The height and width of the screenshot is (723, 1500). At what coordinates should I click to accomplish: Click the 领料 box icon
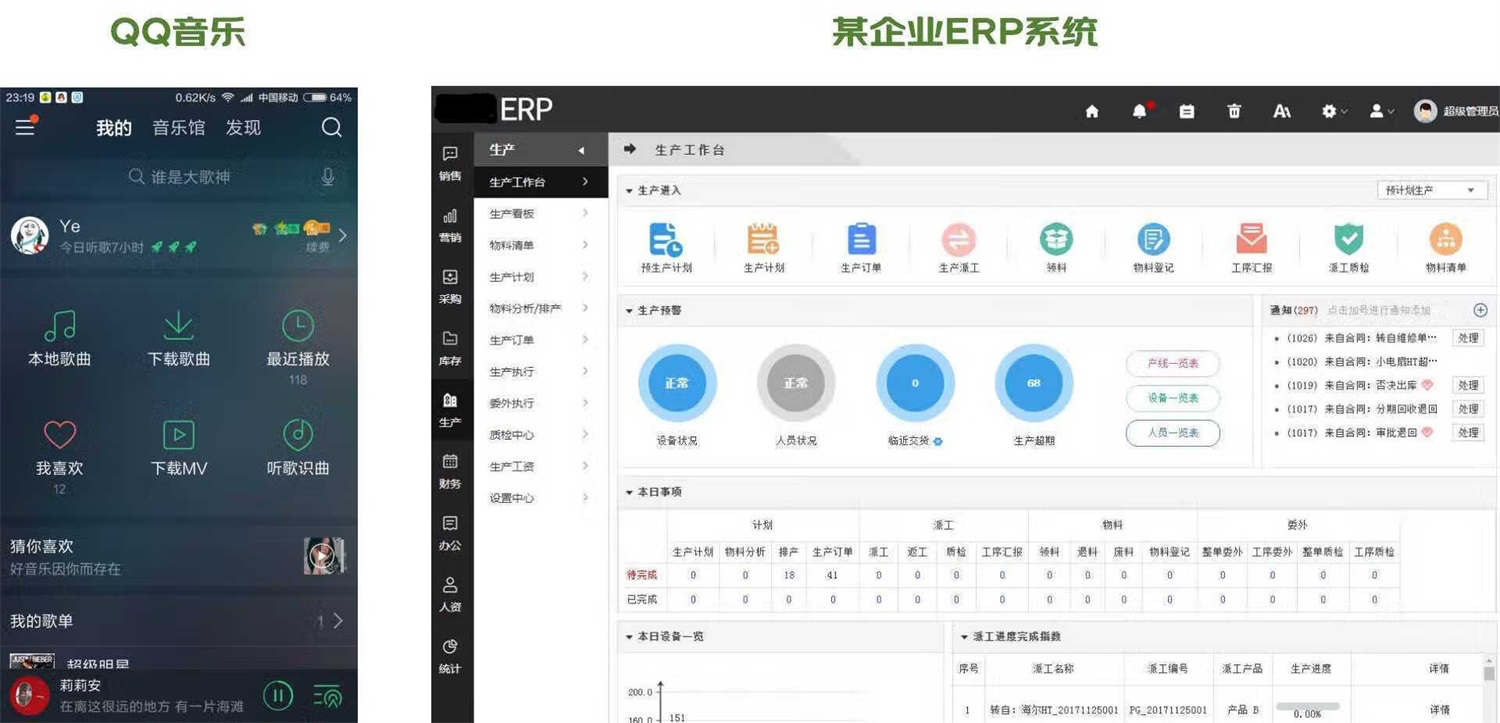point(1056,240)
